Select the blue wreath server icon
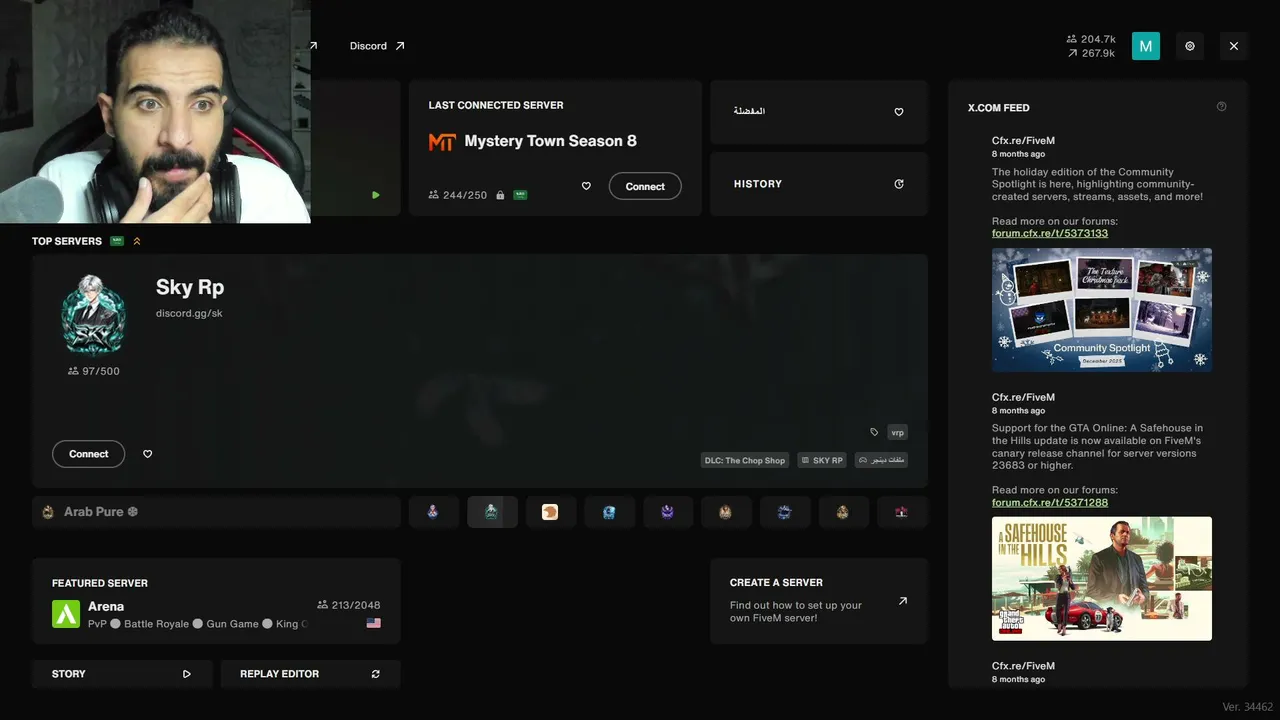The image size is (1280, 720). coord(785,512)
